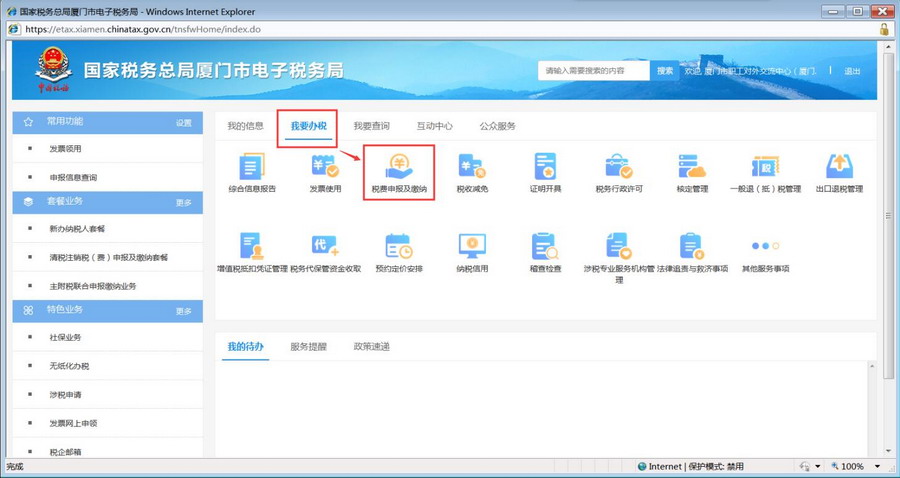Image resolution: width=900 pixels, height=478 pixels.
Task: Switch to 我要查询 tab
Action: pyautogui.click(x=371, y=126)
